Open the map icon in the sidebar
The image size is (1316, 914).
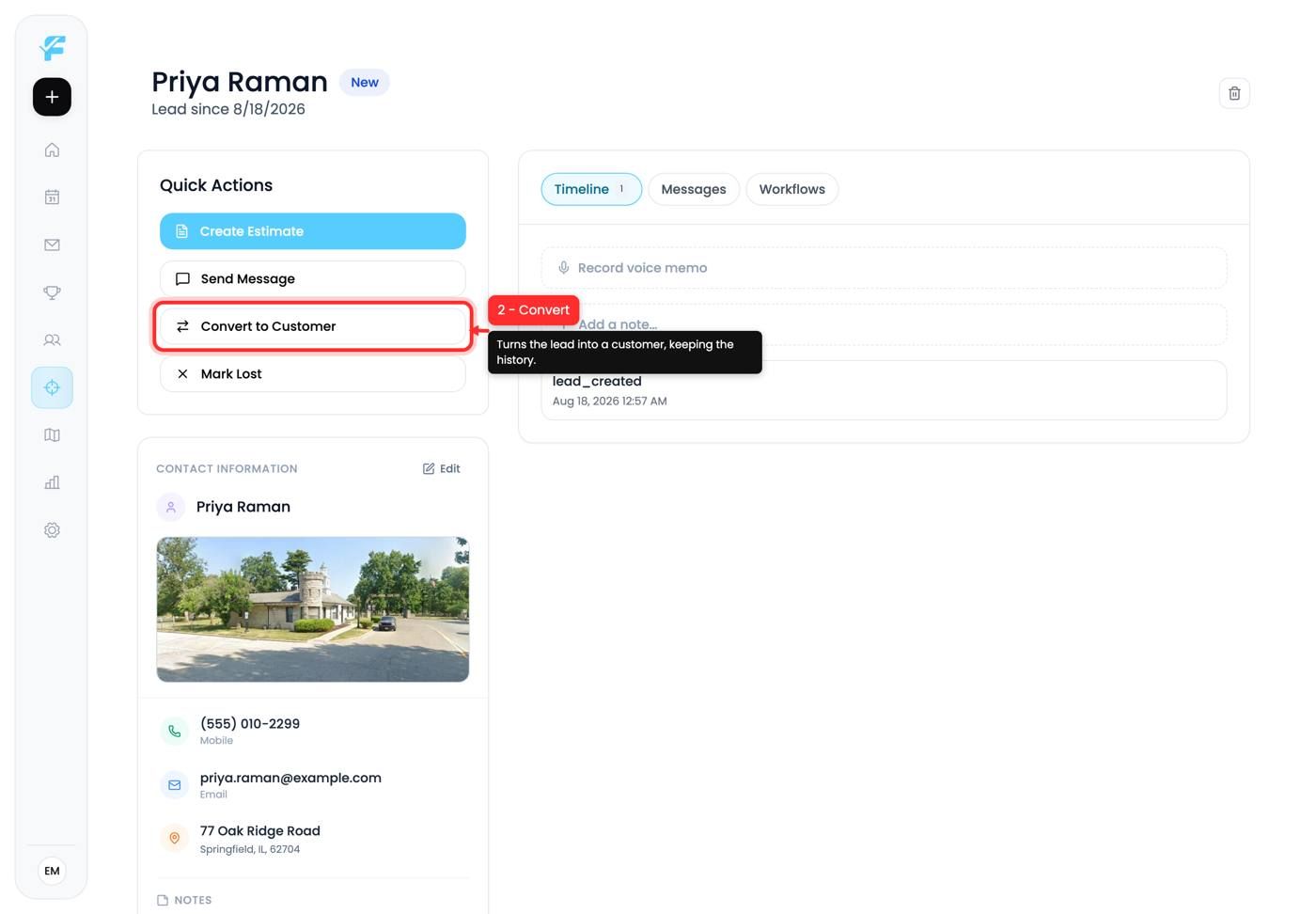click(52, 435)
